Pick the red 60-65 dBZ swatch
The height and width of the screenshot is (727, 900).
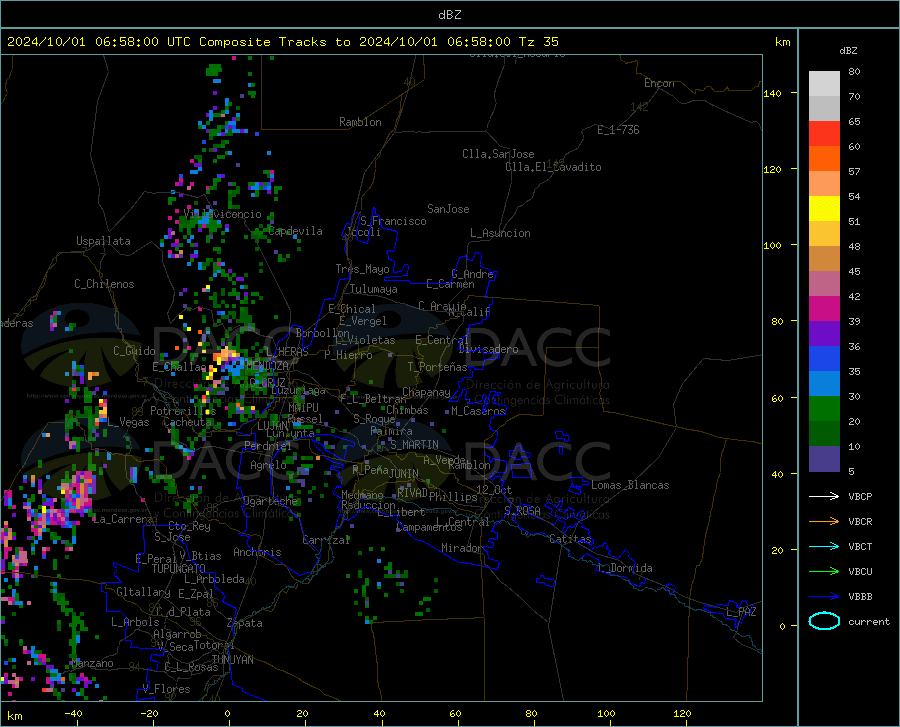coord(824,134)
